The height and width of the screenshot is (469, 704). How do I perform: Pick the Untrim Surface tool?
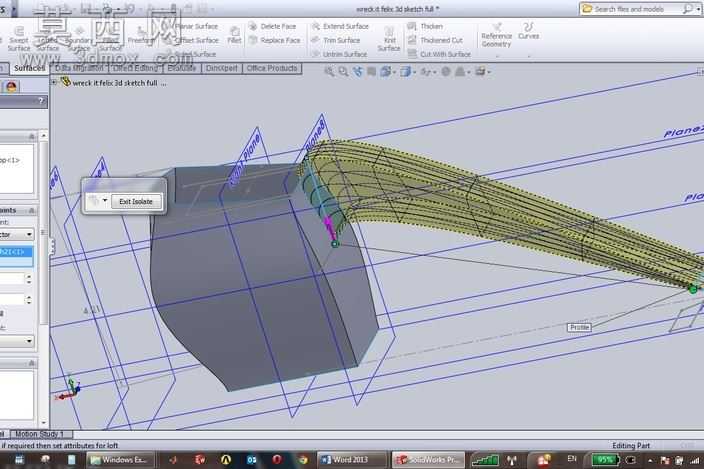pos(339,54)
